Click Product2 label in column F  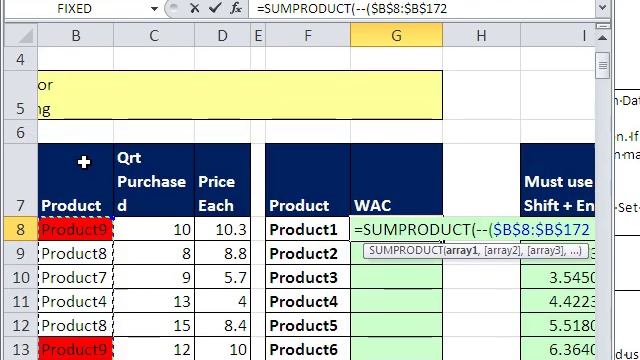click(x=308, y=253)
